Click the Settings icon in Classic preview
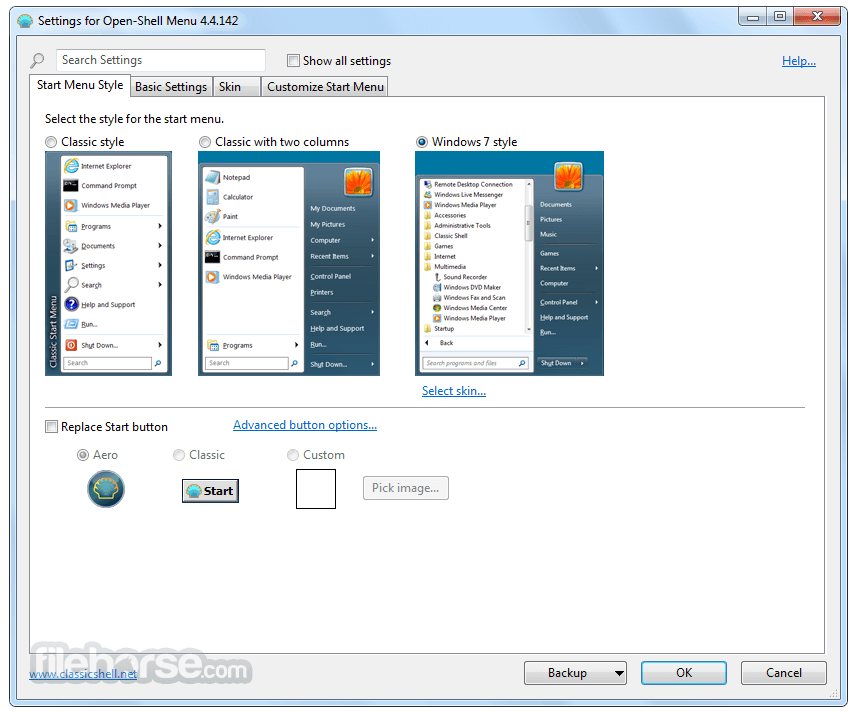This screenshot has width=855, height=714. 71,265
